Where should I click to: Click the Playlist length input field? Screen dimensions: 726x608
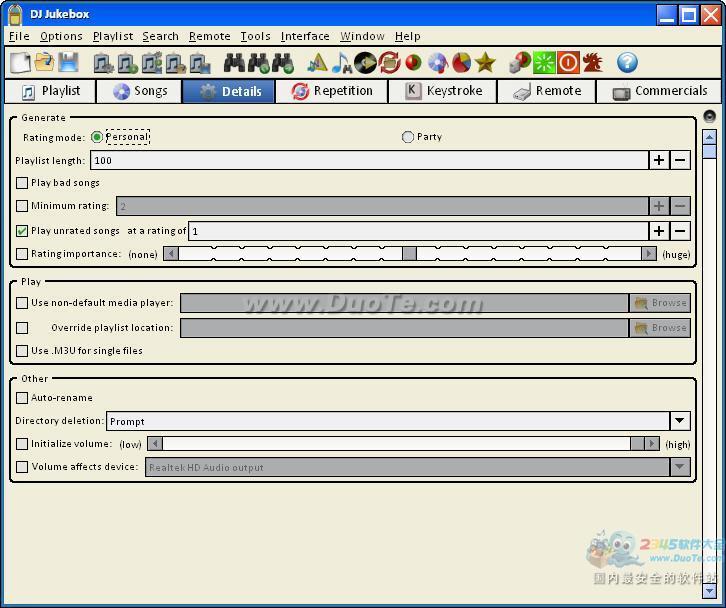click(x=368, y=160)
